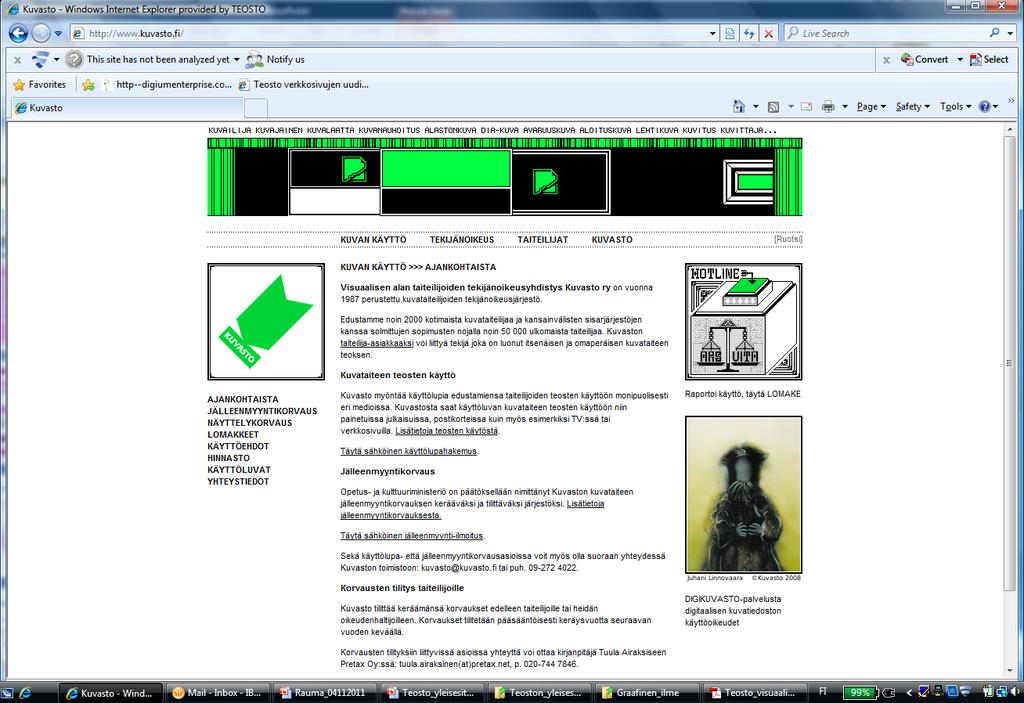Open the Page menu
Image resolution: width=1024 pixels, height=703 pixels.
point(871,106)
